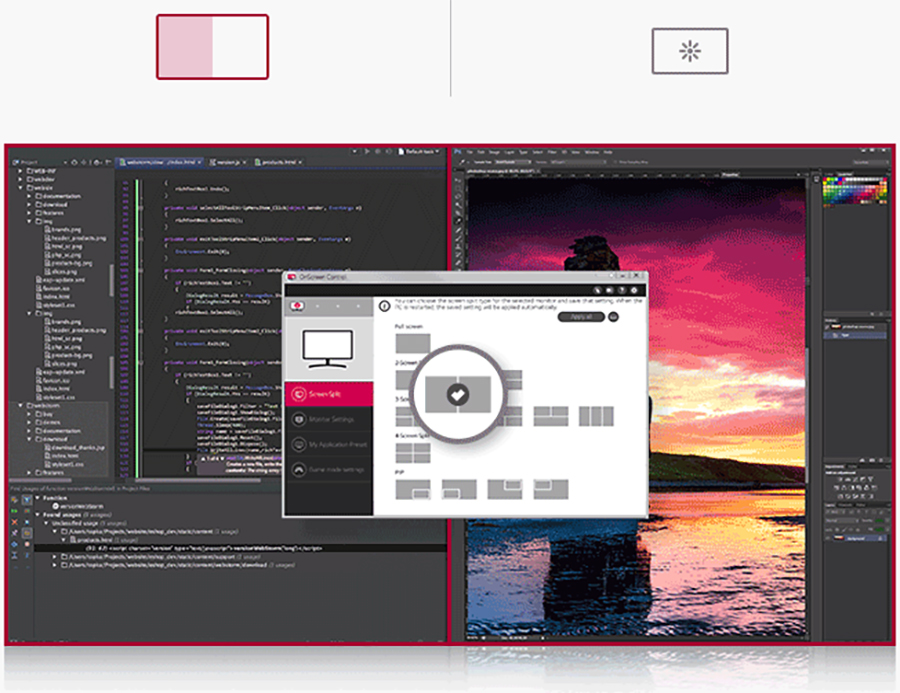This screenshot has height=693, width=900.
Task: Select the Lasso tool in Photoshop
Action: [458, 196]
